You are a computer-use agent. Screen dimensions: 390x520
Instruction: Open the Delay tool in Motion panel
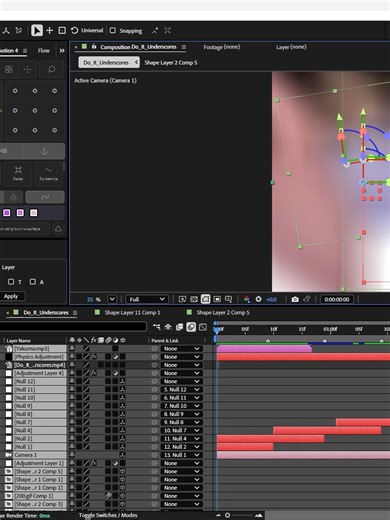click(18, 173)
